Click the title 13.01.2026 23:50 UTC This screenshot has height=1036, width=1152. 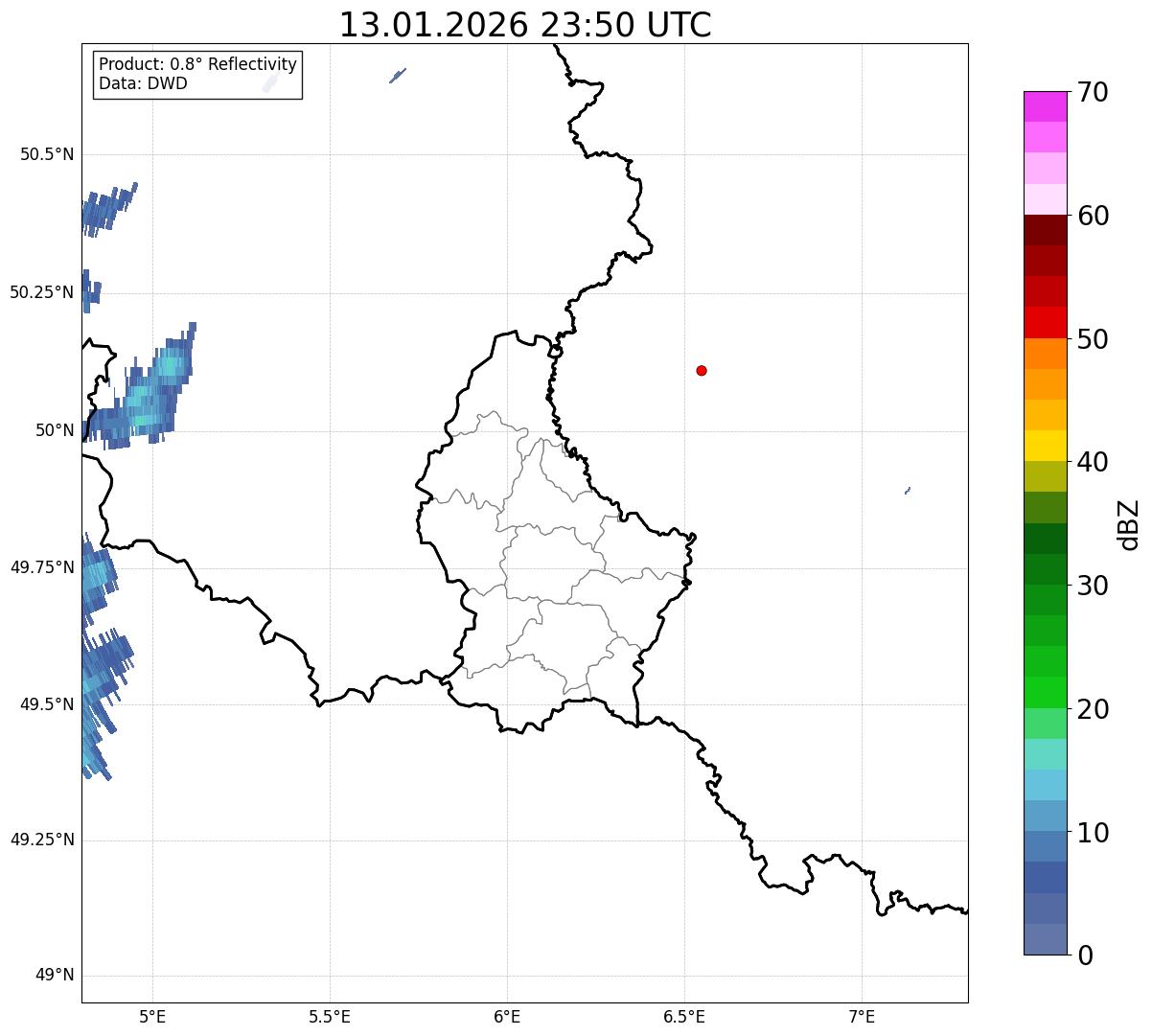coord(525,24)
